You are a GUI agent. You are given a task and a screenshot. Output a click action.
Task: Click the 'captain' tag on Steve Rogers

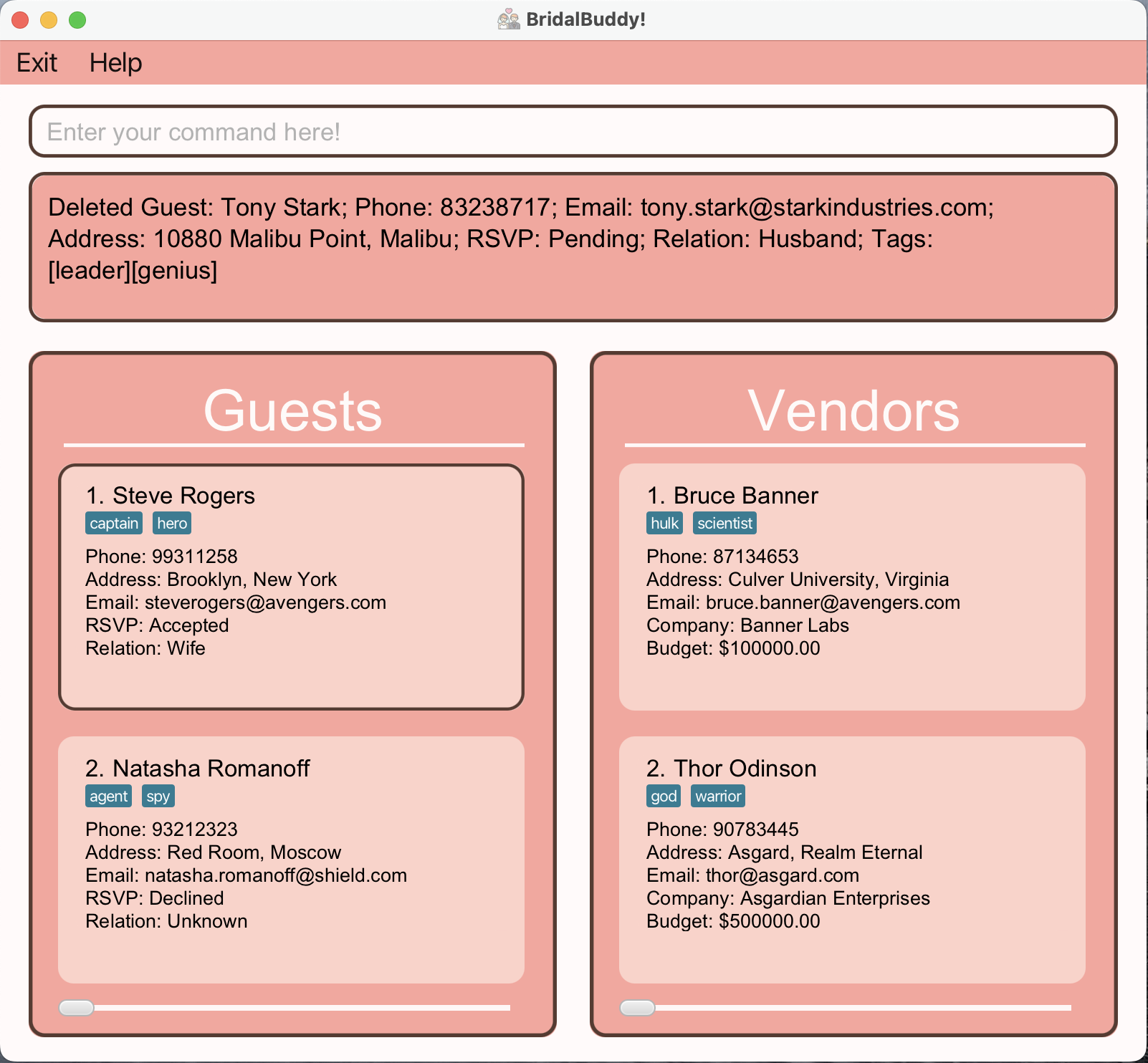click(x=114, y=523)
